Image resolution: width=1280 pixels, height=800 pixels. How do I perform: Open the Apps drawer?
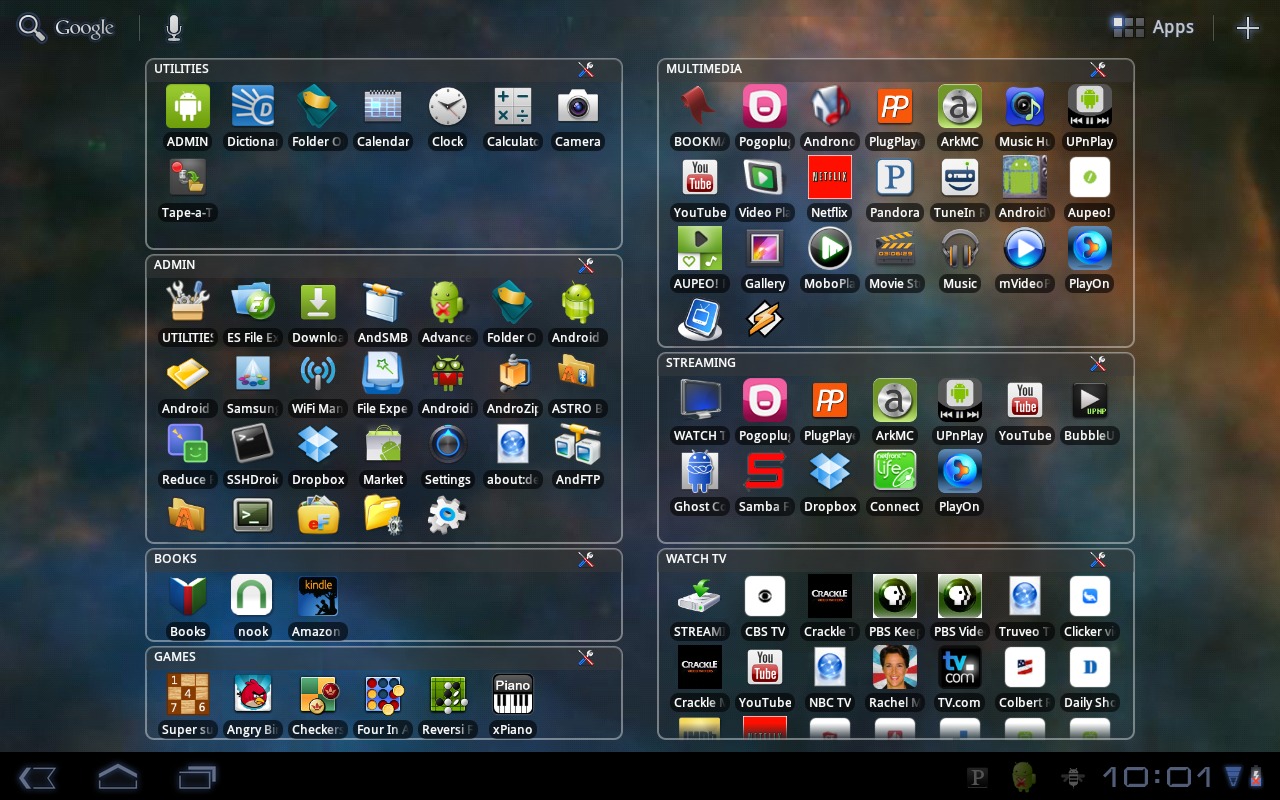1153,27
